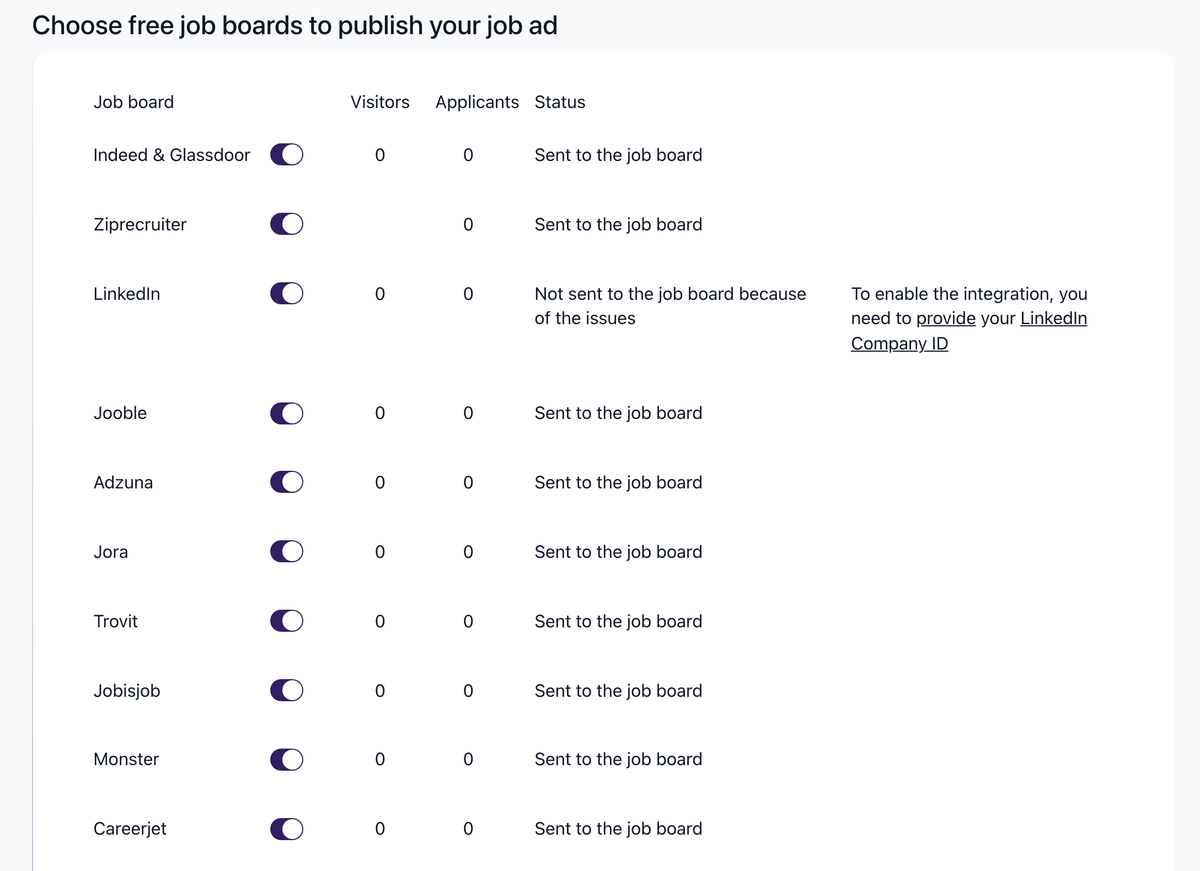This screenshot has height=871, width=1200.
Task: Click the 'Trovit' job board name
Action: (x=116, y=621)
